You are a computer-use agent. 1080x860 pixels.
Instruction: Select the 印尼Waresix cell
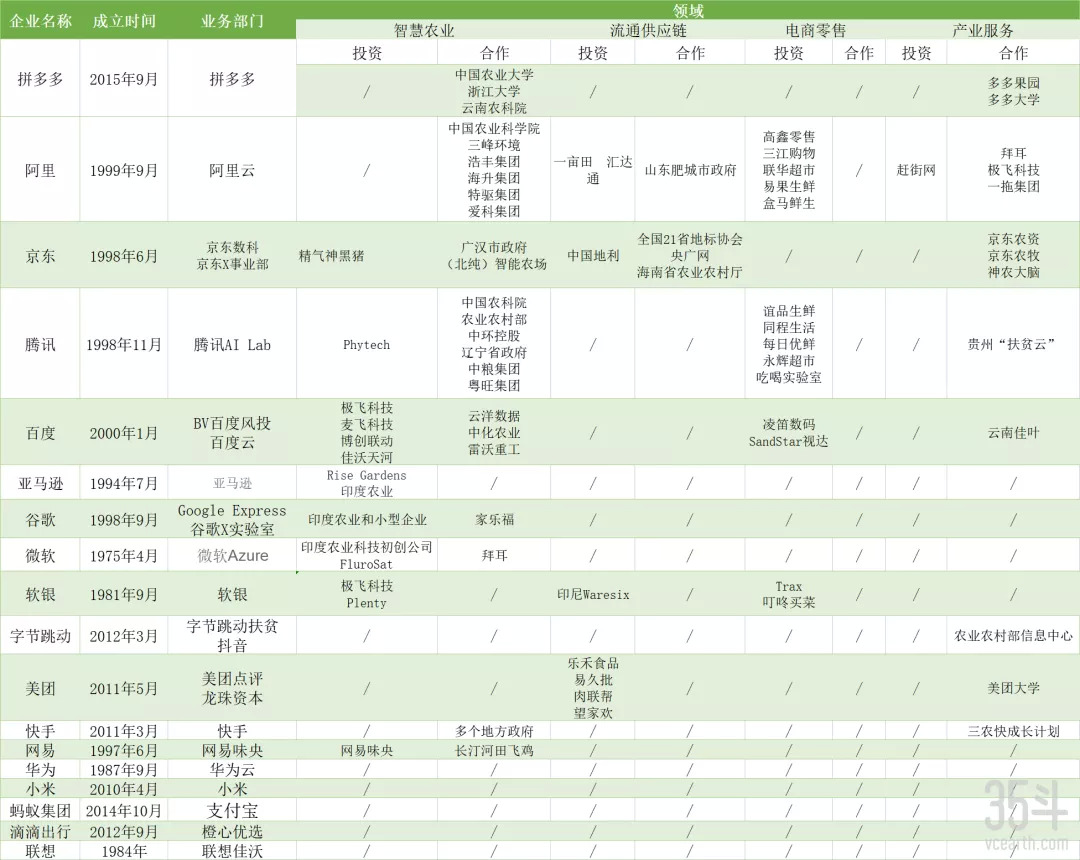(x=593, y=595)
